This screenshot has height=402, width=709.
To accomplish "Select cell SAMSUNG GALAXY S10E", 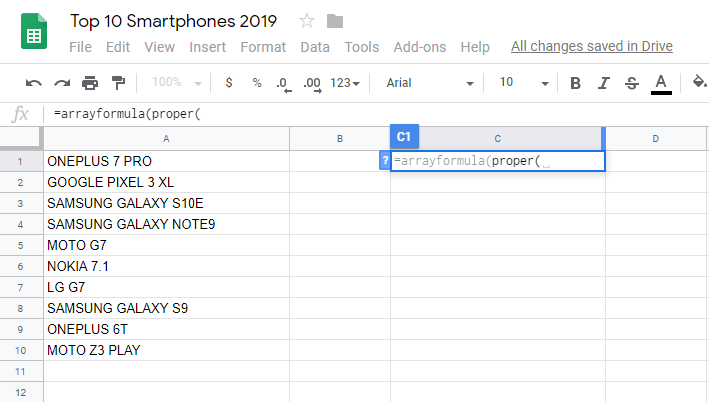I will pos(166,203).
